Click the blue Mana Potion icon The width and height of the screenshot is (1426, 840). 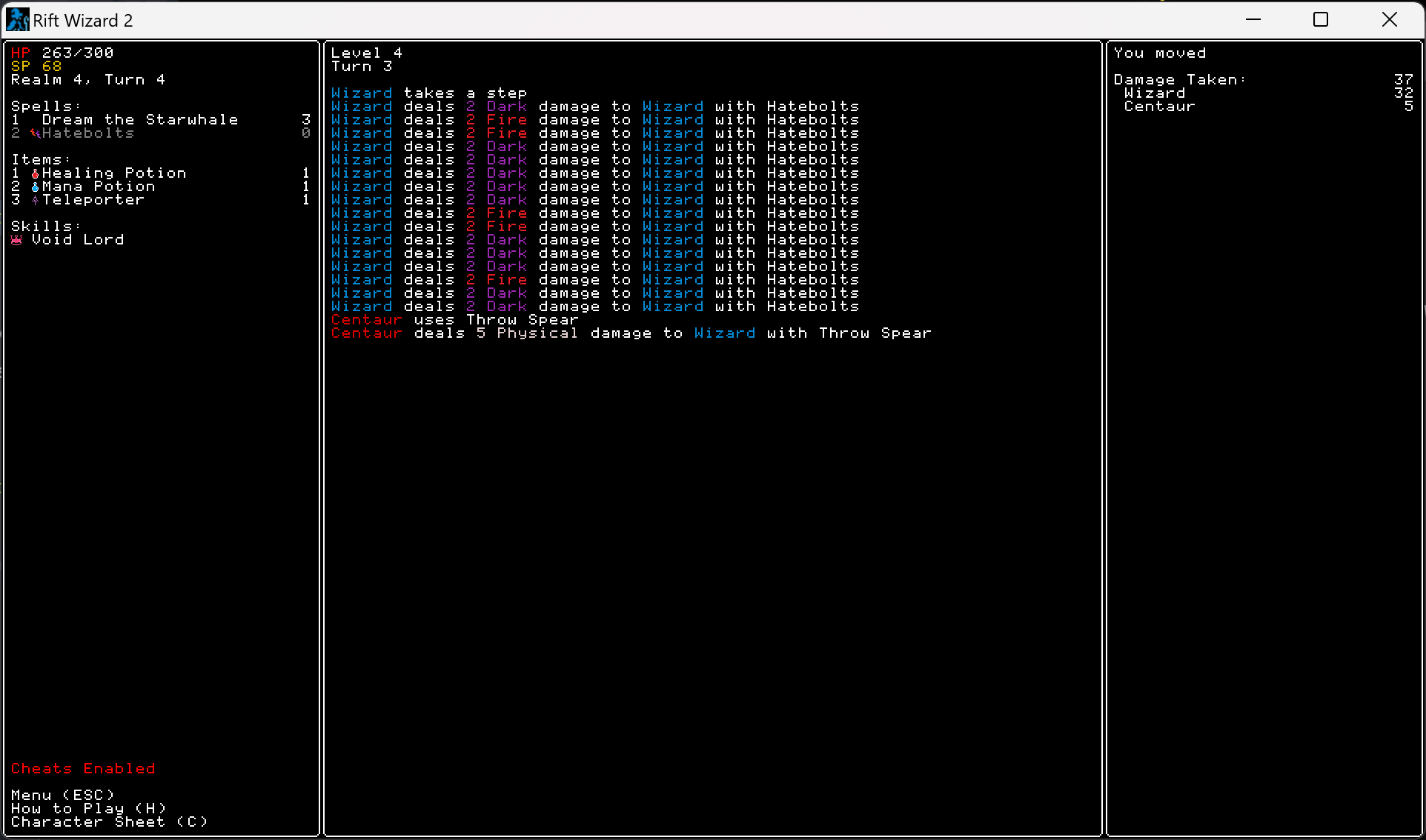35,187
